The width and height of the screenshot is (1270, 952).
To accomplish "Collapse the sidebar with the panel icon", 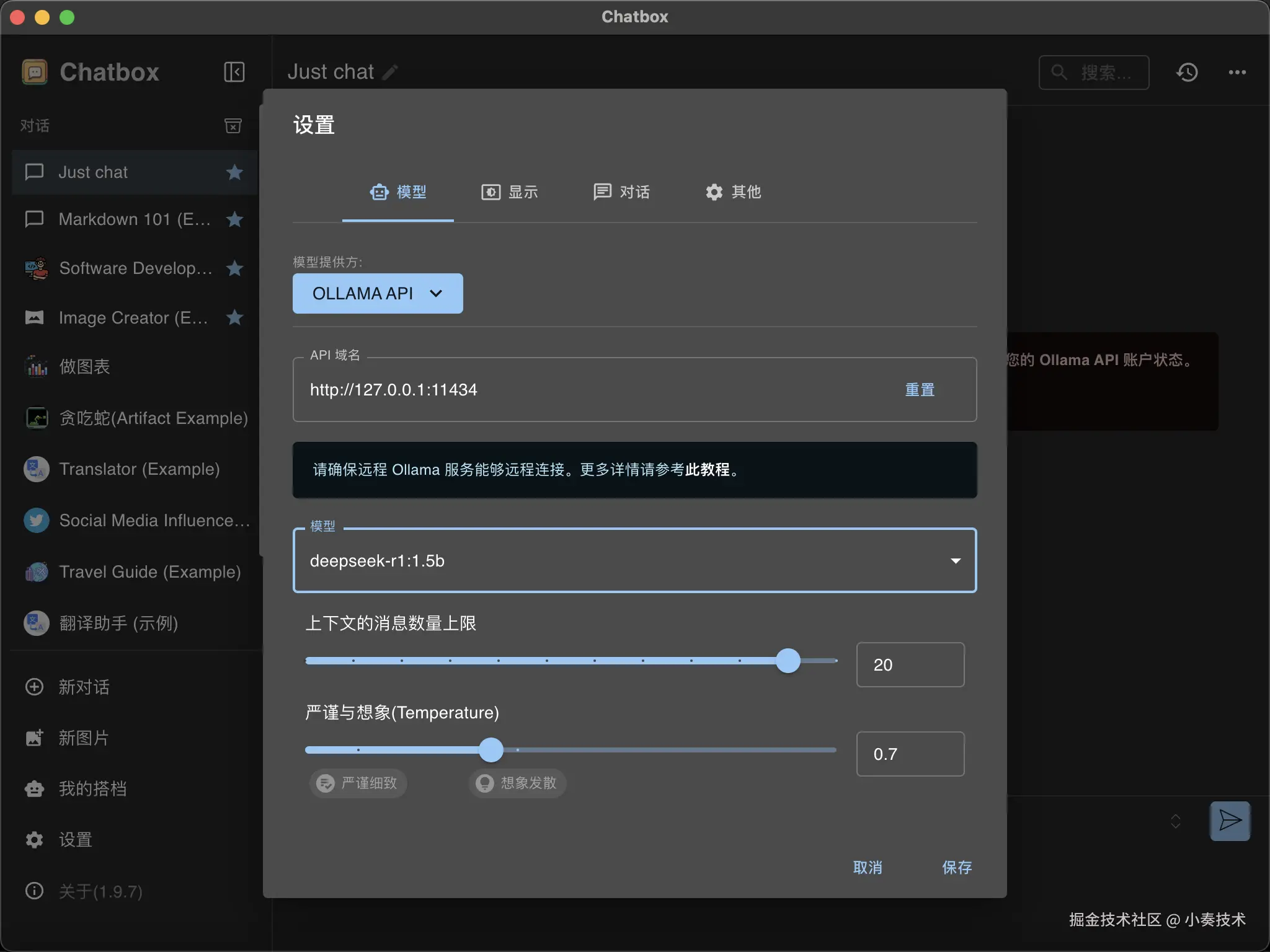I will click(234, 72).
